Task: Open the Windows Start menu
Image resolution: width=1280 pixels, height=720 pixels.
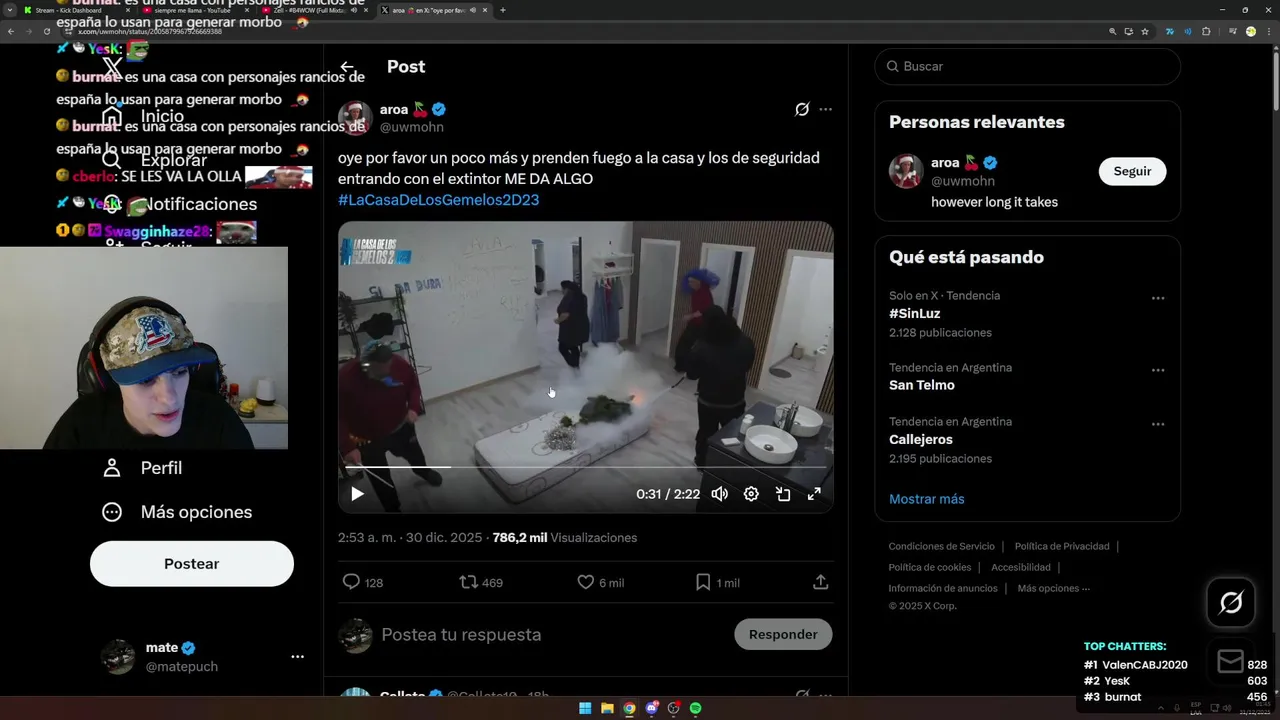Action: pyautogui.click(x=585, y=708)
